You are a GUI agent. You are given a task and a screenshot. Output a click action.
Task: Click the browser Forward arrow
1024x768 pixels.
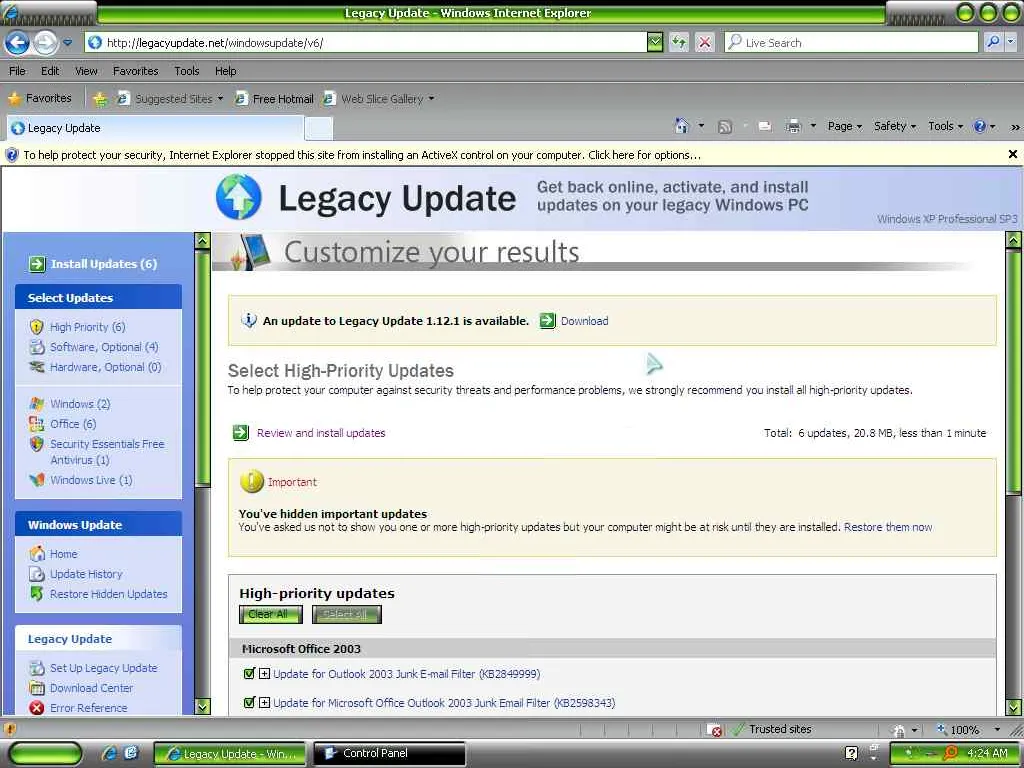pos(45,43)
